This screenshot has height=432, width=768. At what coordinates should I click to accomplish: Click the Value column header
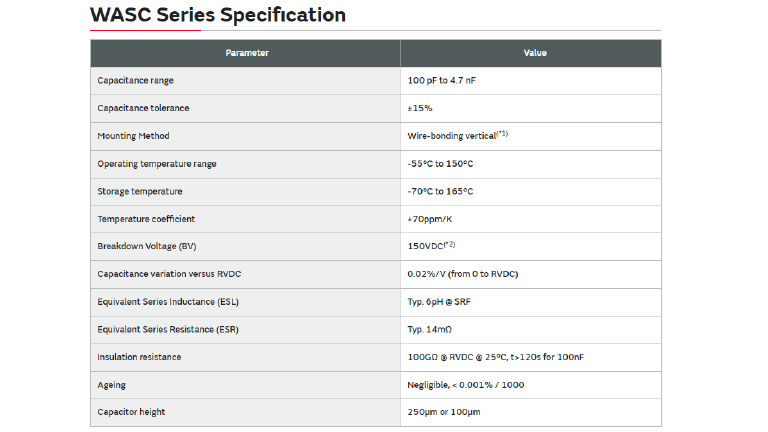[x=535, y=53]
